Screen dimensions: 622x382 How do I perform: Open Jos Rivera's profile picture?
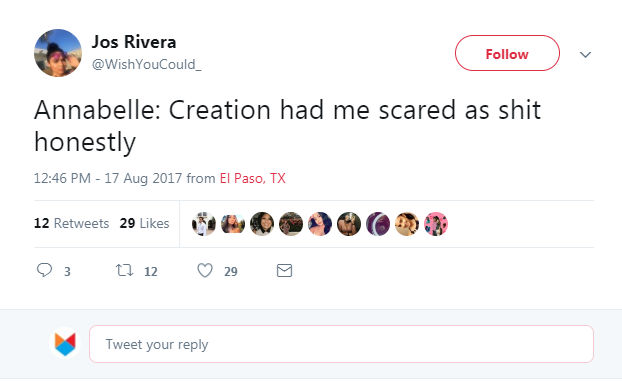(x=58, y=53)
